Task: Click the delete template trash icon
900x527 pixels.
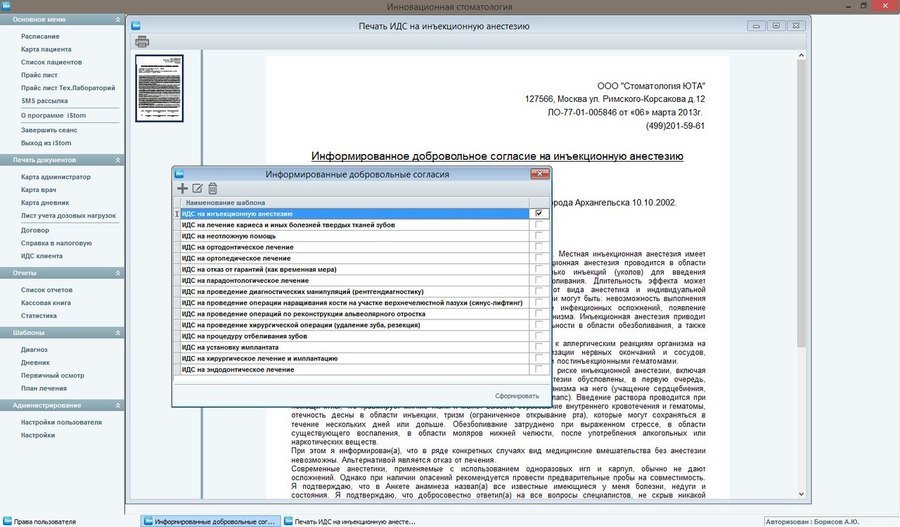Action: [x=212, y=188]
